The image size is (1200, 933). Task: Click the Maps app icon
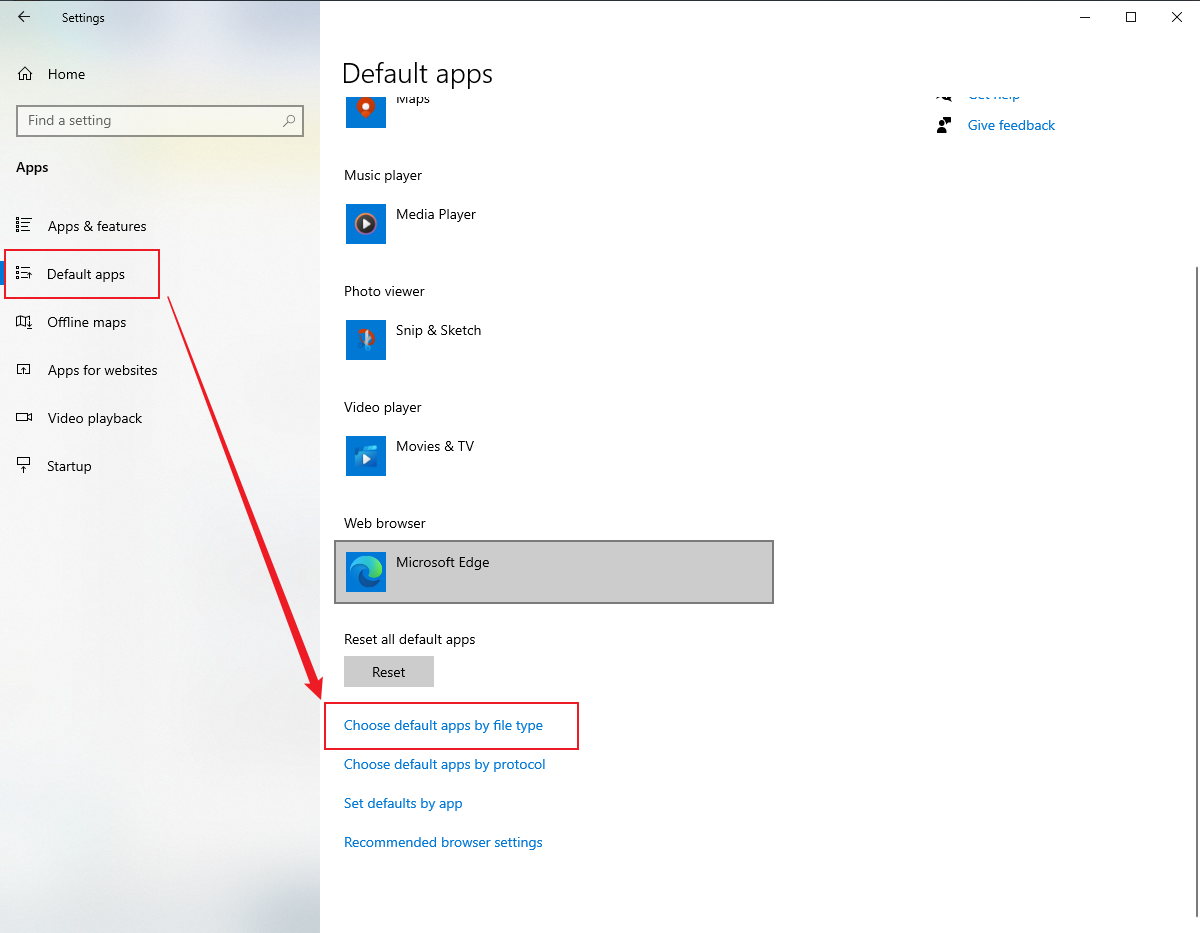click(x=365, y=108)
